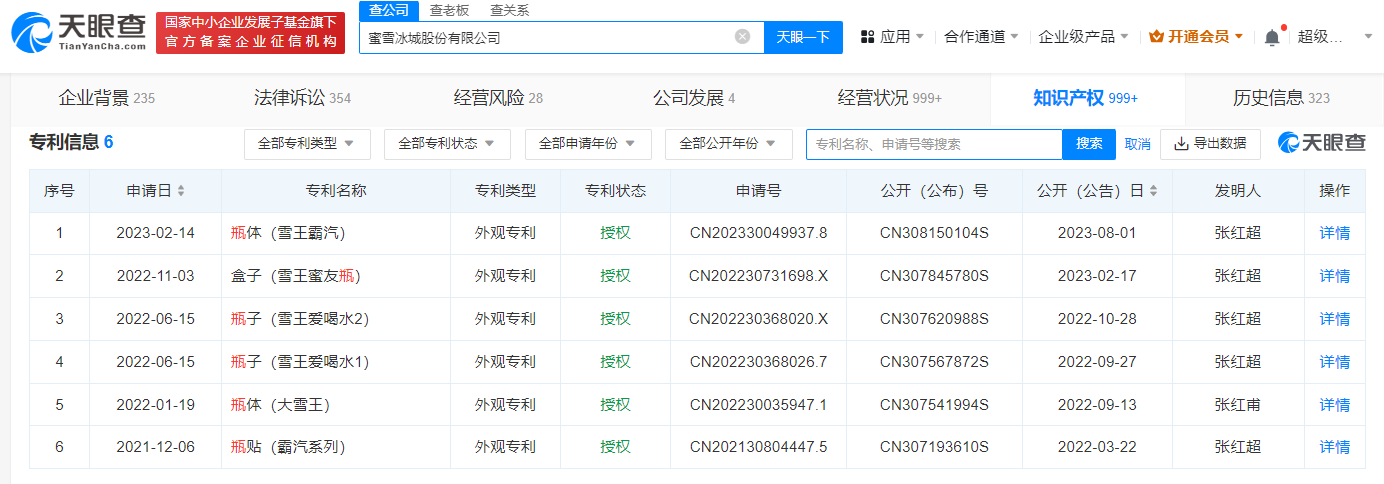This screenshot has height=484, width=1384.
Task: Click the blue 搜索 patent search button
Action: (x=1089, y=144)
